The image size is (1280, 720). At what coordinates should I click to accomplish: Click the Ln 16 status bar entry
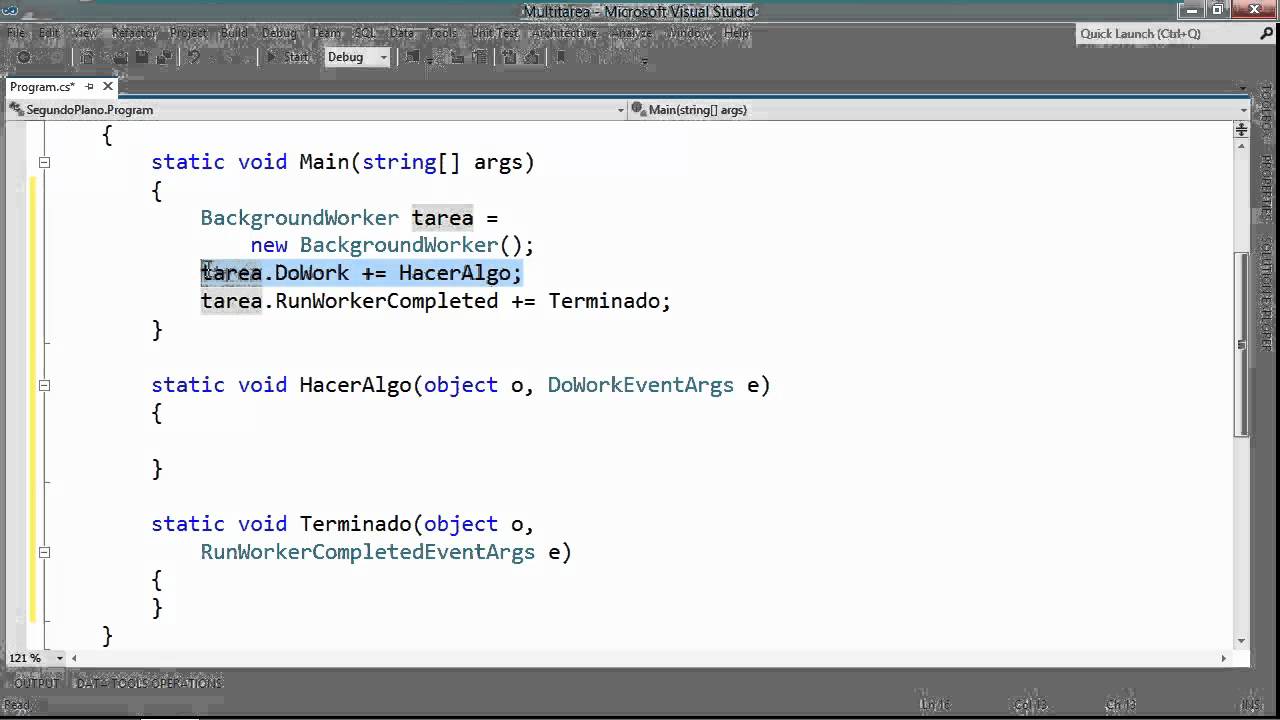pos(934,705)
